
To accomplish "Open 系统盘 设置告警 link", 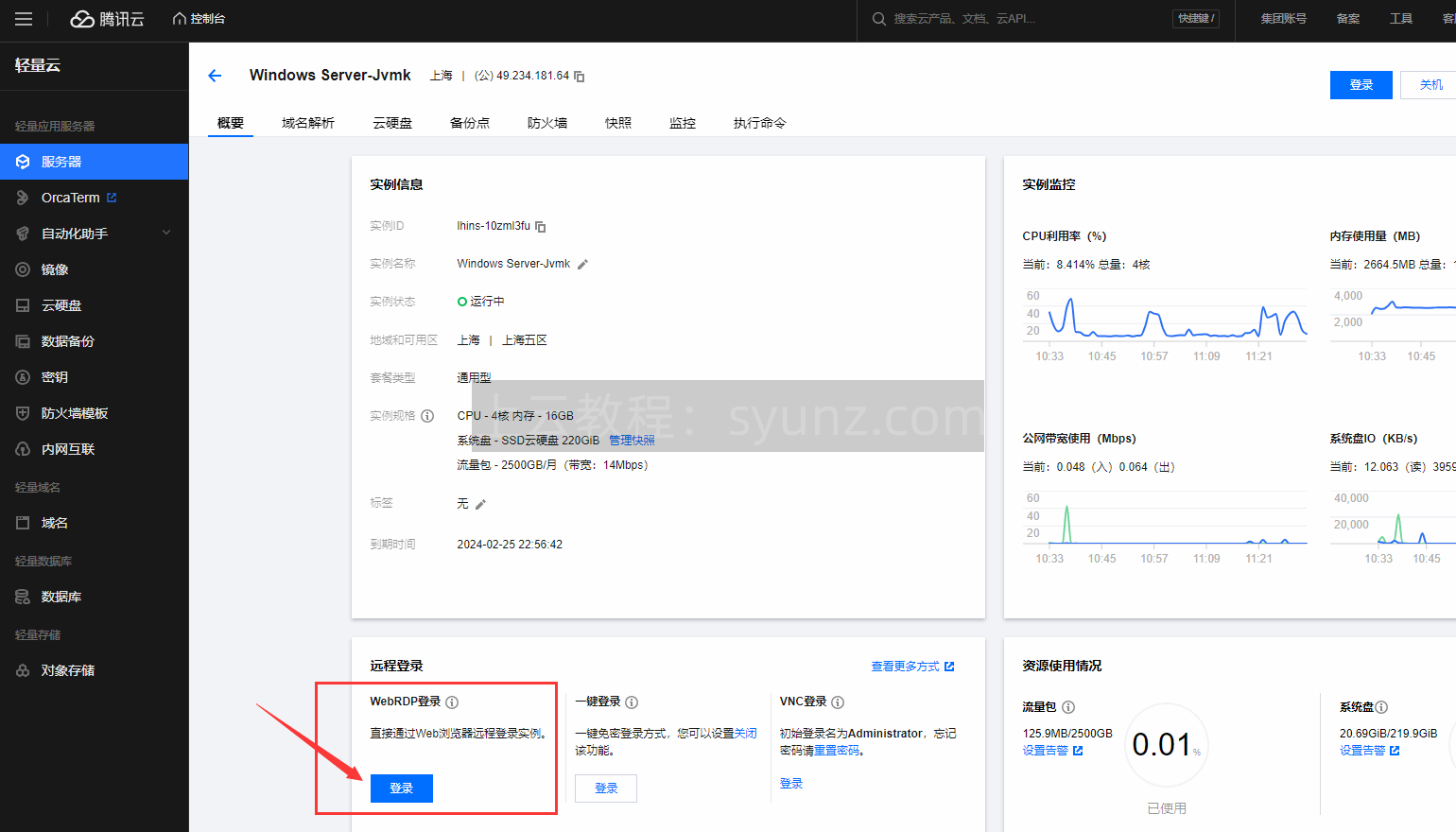I will click(1369, 751).
